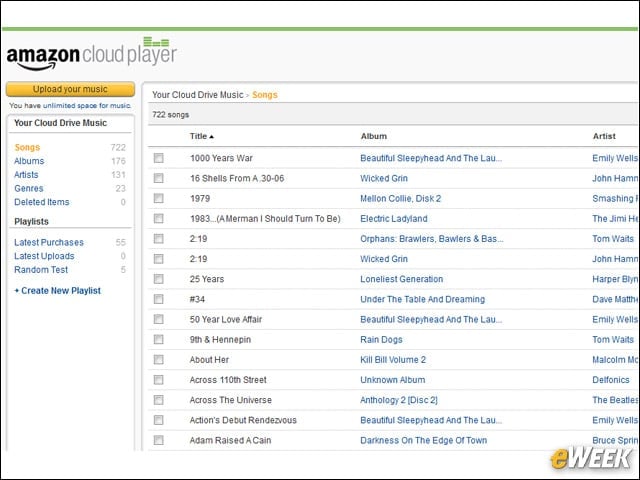Go to Your Cloud Drive Music breadcrumb
This screenshot has height=480, width=640.
[x=198, y=95]
